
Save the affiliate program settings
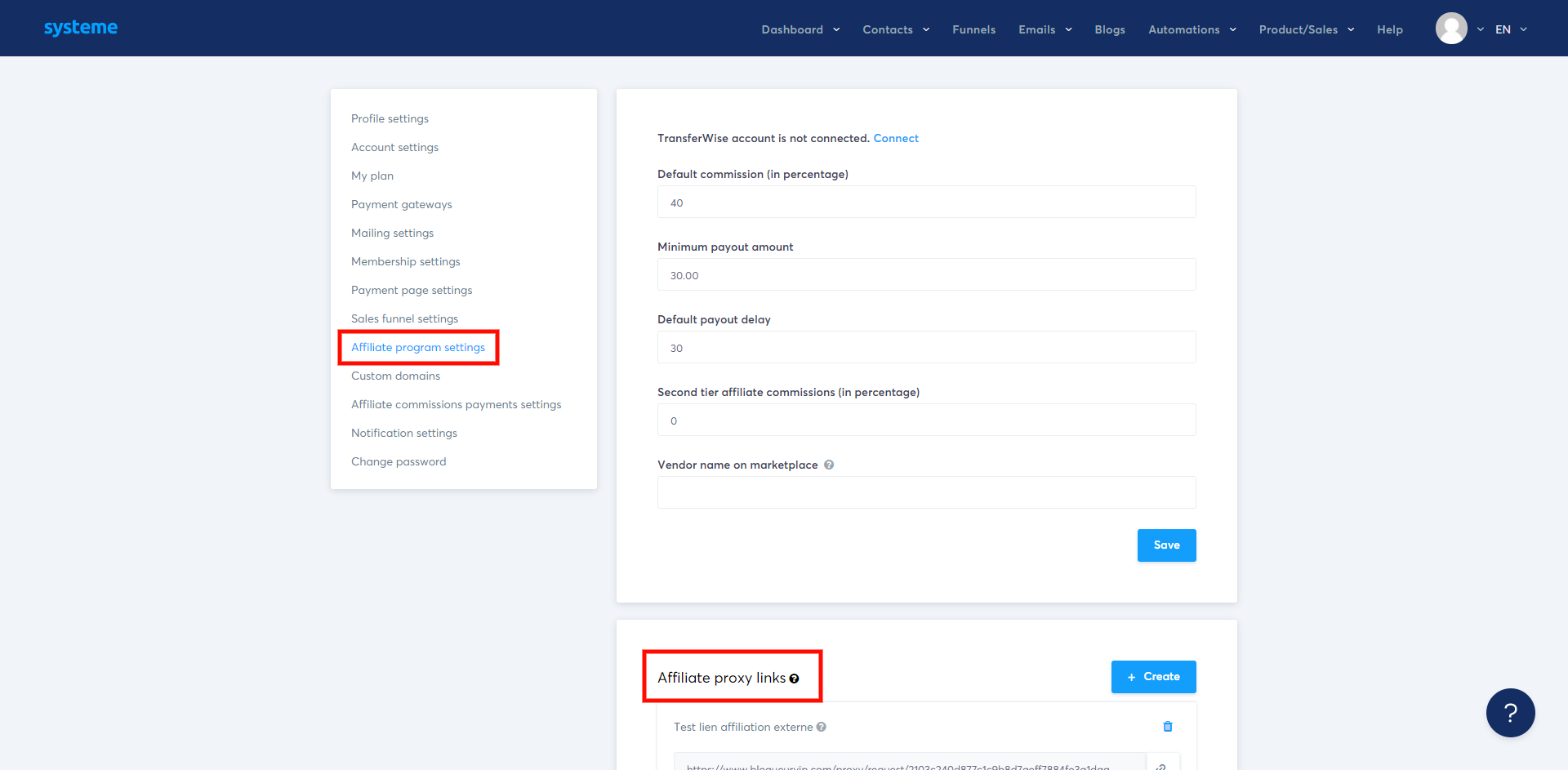point(1166,545)
